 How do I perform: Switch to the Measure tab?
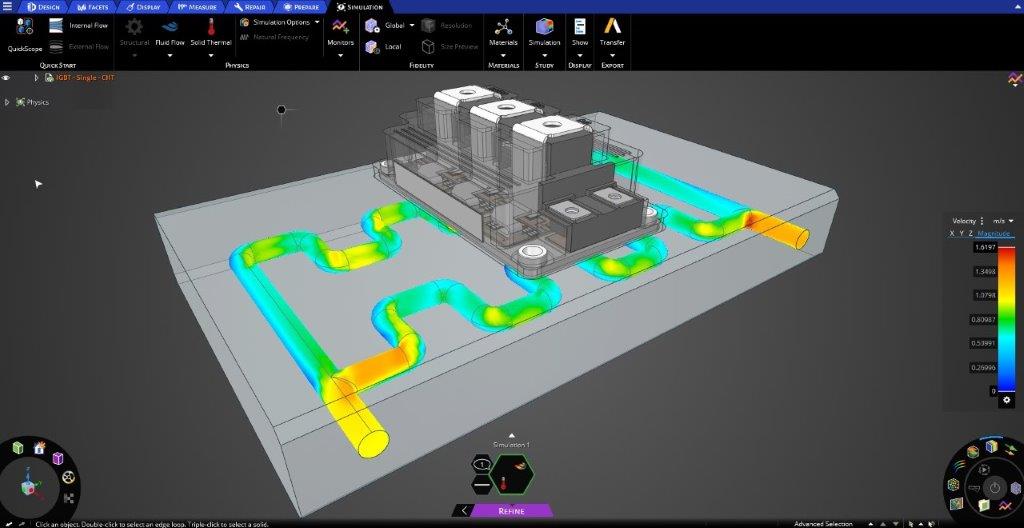(x=197, y=7)
